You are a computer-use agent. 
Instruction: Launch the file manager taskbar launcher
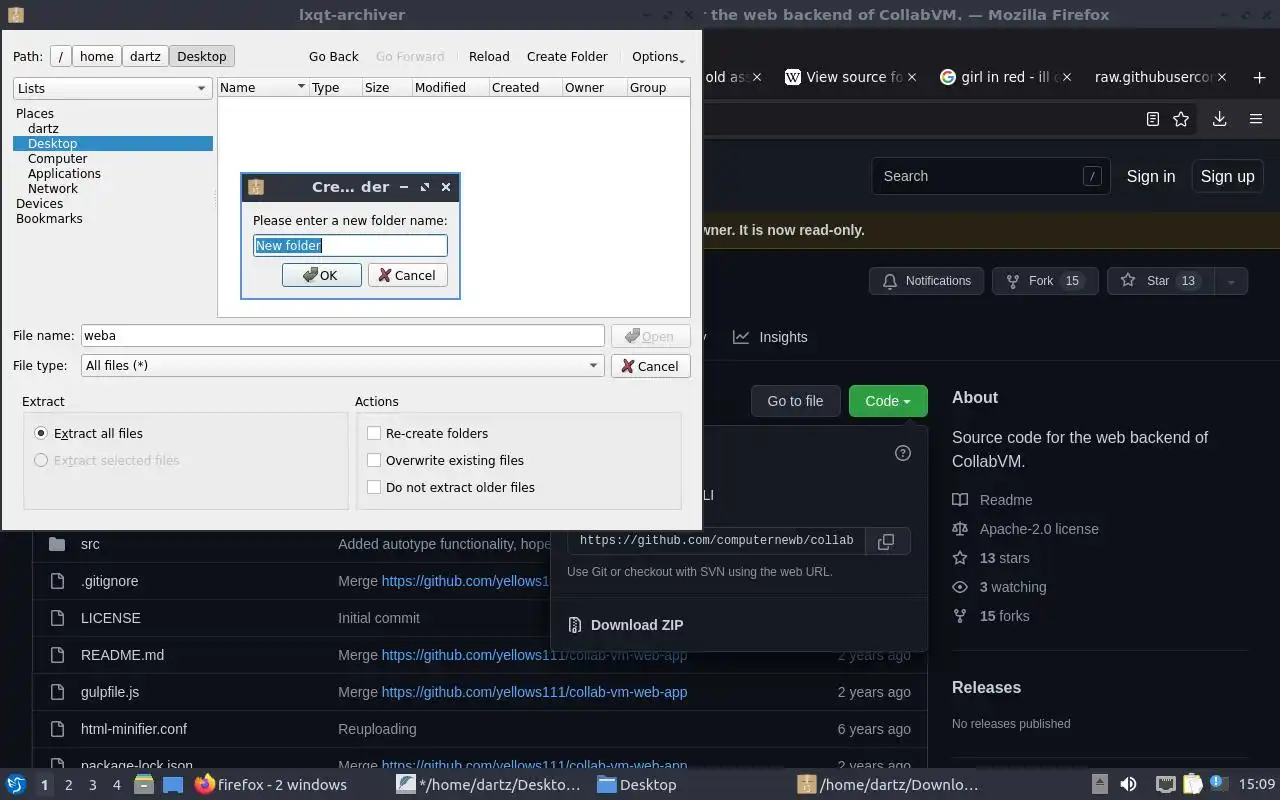point(142,785)
